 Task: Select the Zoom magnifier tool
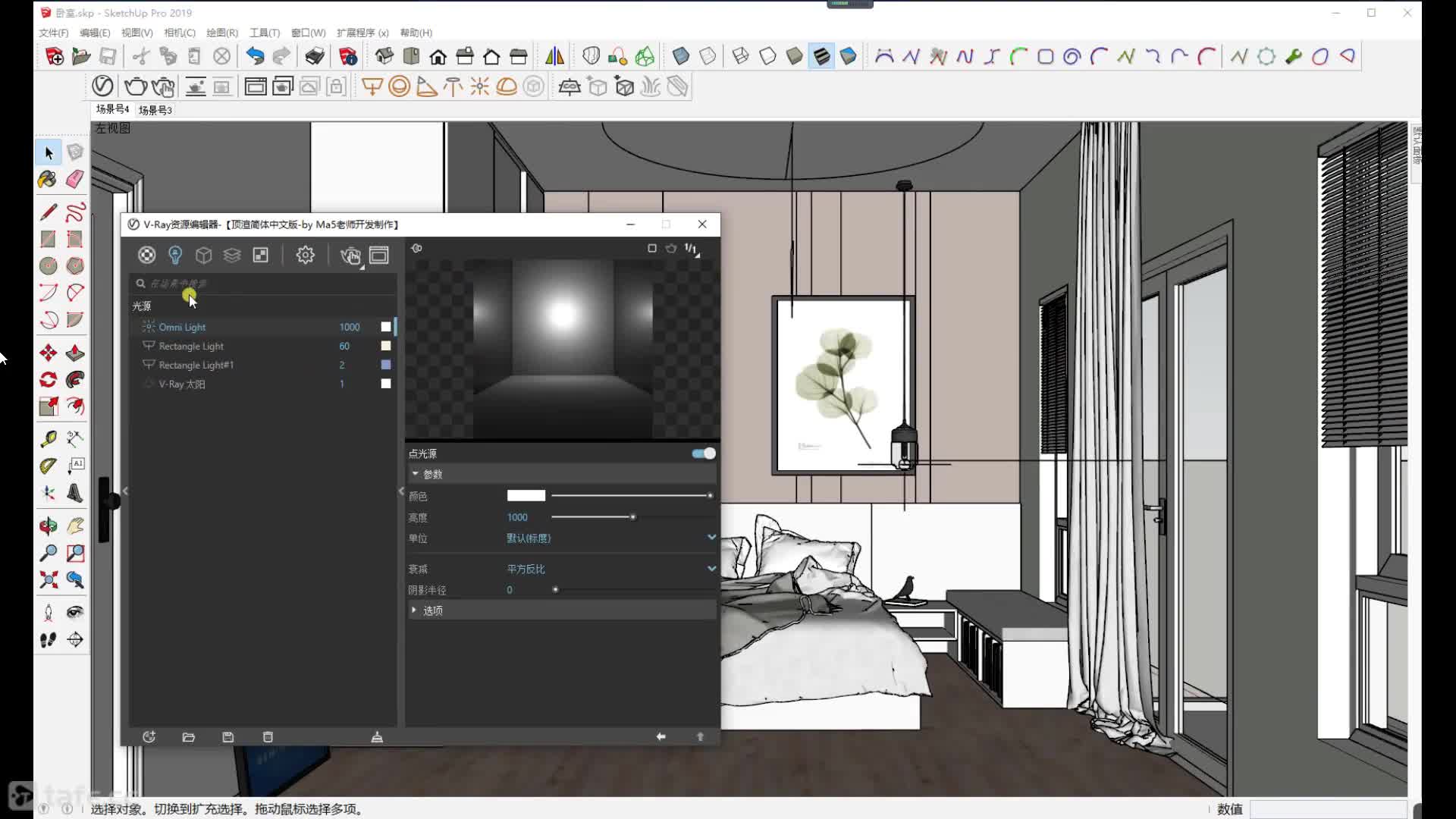pyautogui.click(x=48, y=553)
